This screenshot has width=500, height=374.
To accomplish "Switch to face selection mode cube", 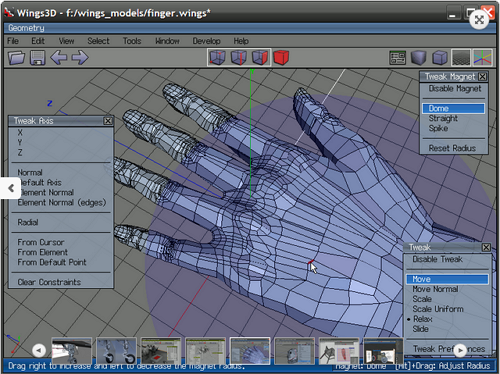I will 260,58.
